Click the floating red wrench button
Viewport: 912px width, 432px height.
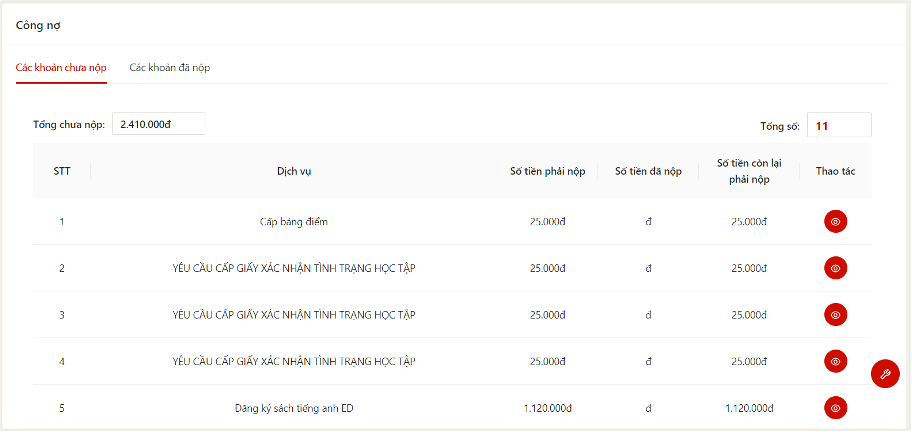tap(885, 374)
